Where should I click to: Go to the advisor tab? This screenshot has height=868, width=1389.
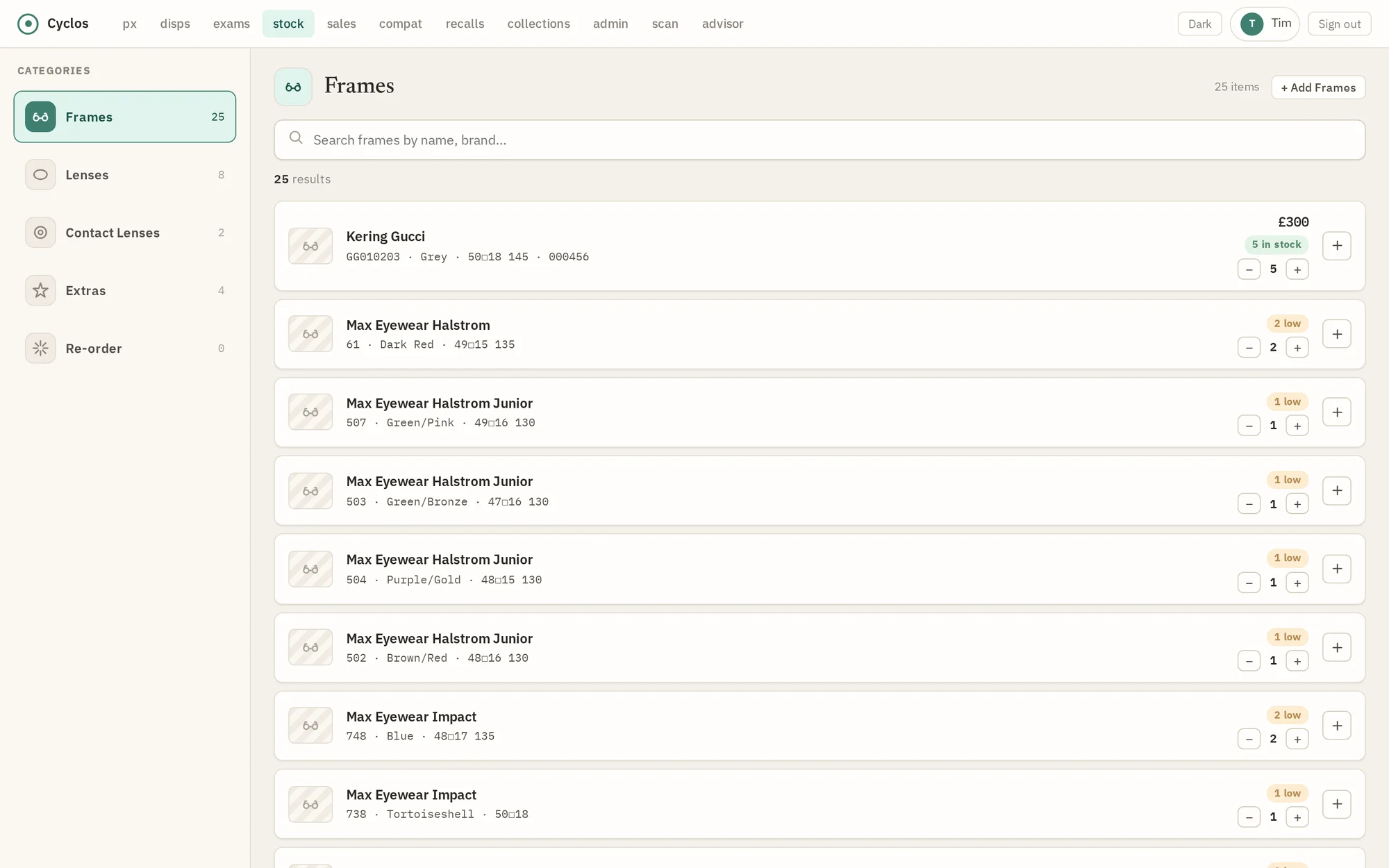tap(723, 24)
